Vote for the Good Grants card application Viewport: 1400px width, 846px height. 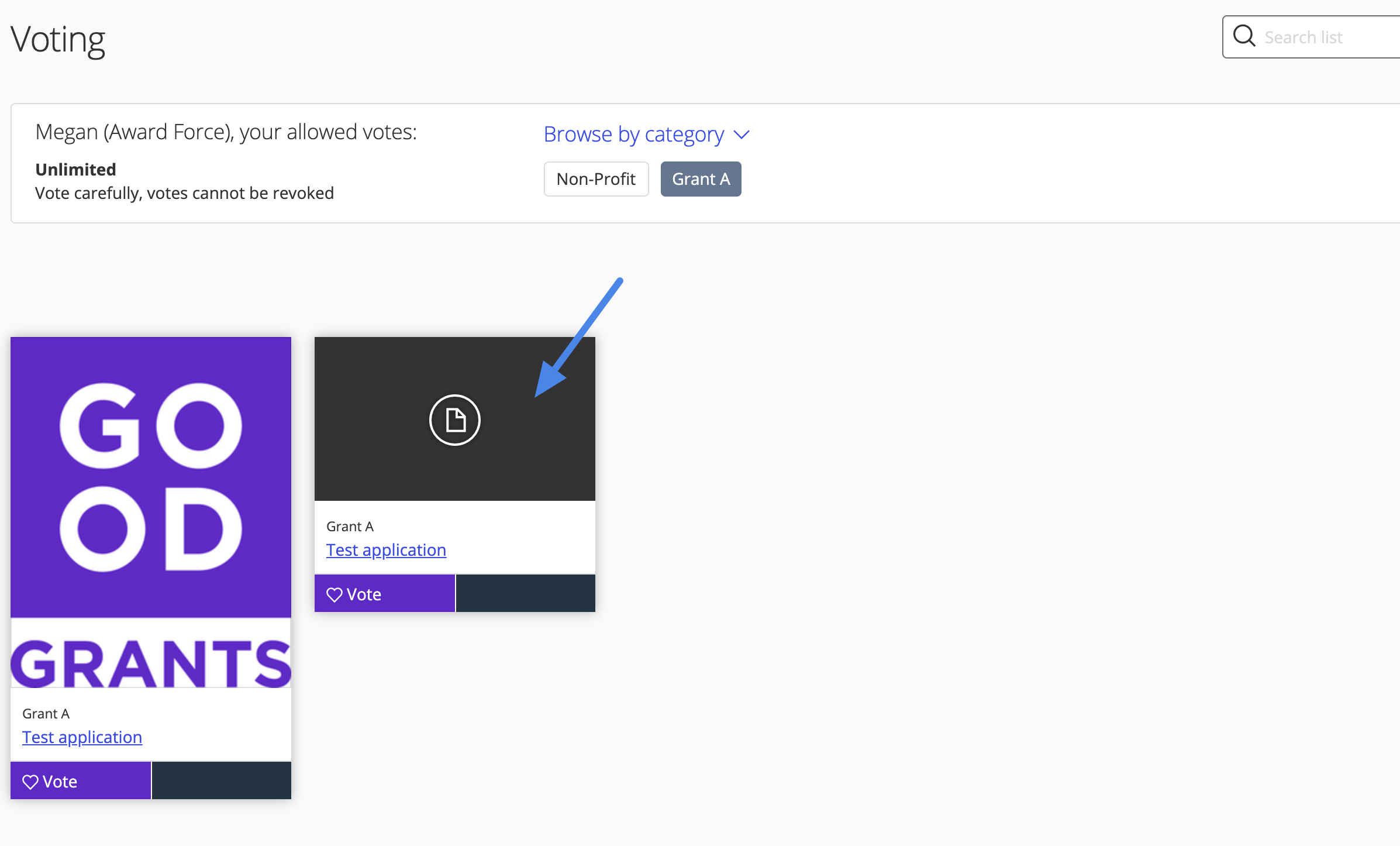coord(81,781)
